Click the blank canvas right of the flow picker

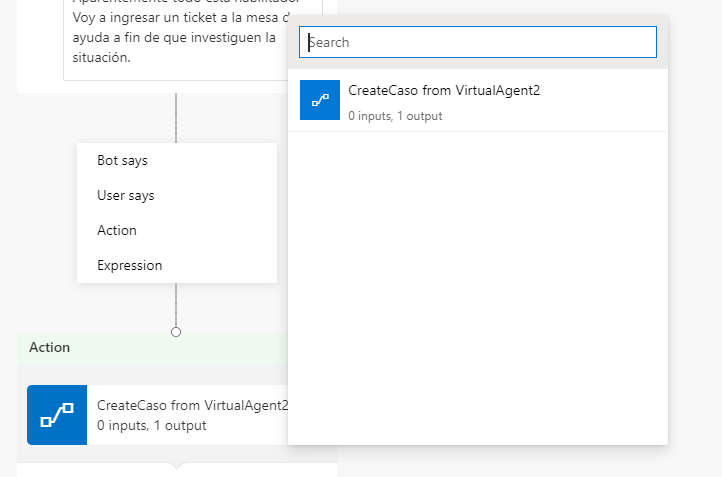click(695, 250)
